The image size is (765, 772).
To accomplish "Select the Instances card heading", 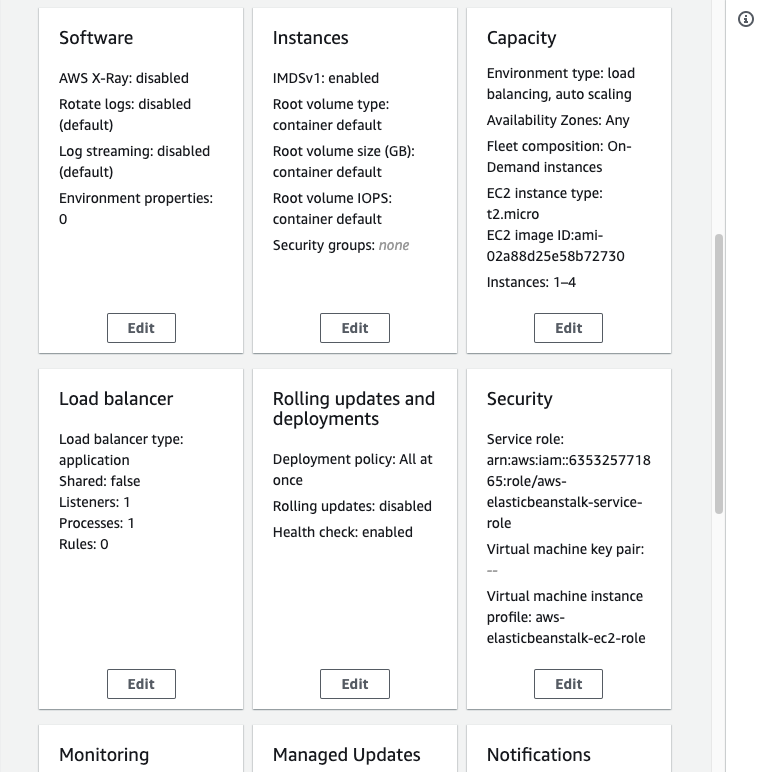I will [x=311, y=38].
